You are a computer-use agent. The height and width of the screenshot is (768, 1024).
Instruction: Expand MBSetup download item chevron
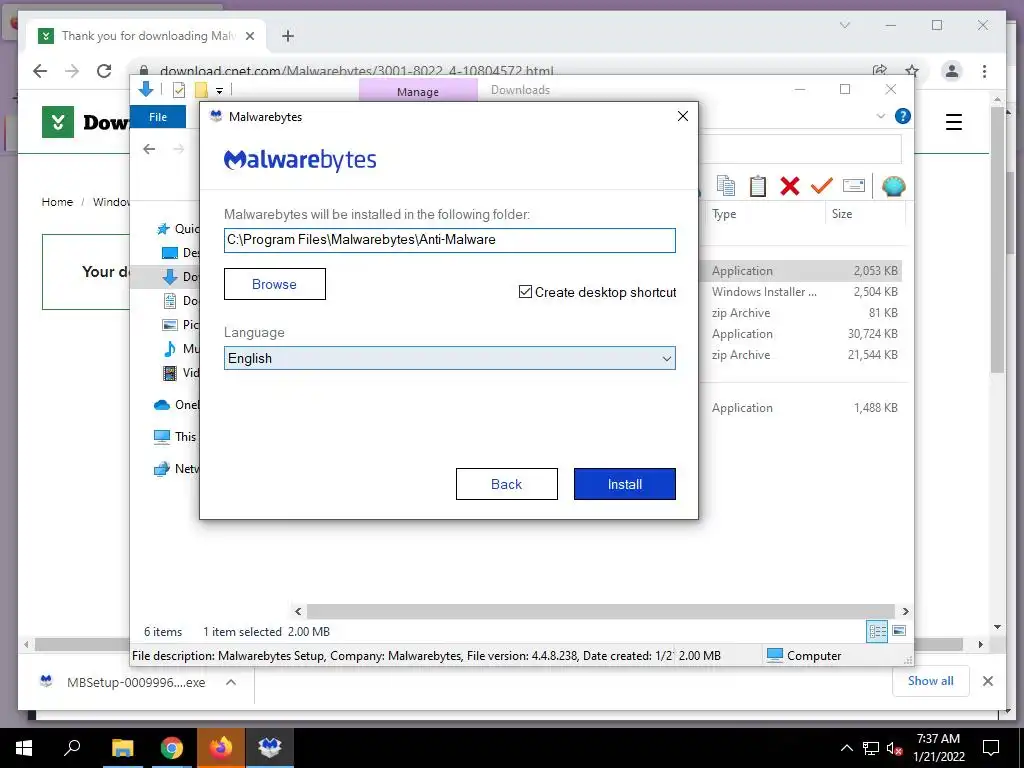(231, 682)
